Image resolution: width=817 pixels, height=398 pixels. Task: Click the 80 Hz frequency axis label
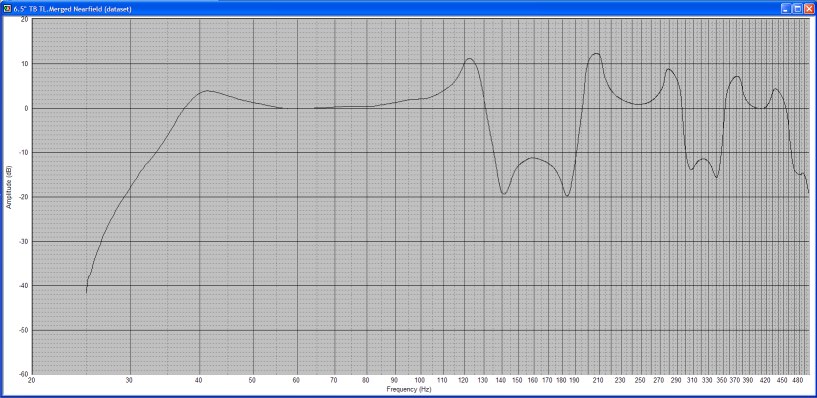pos(366,380)
